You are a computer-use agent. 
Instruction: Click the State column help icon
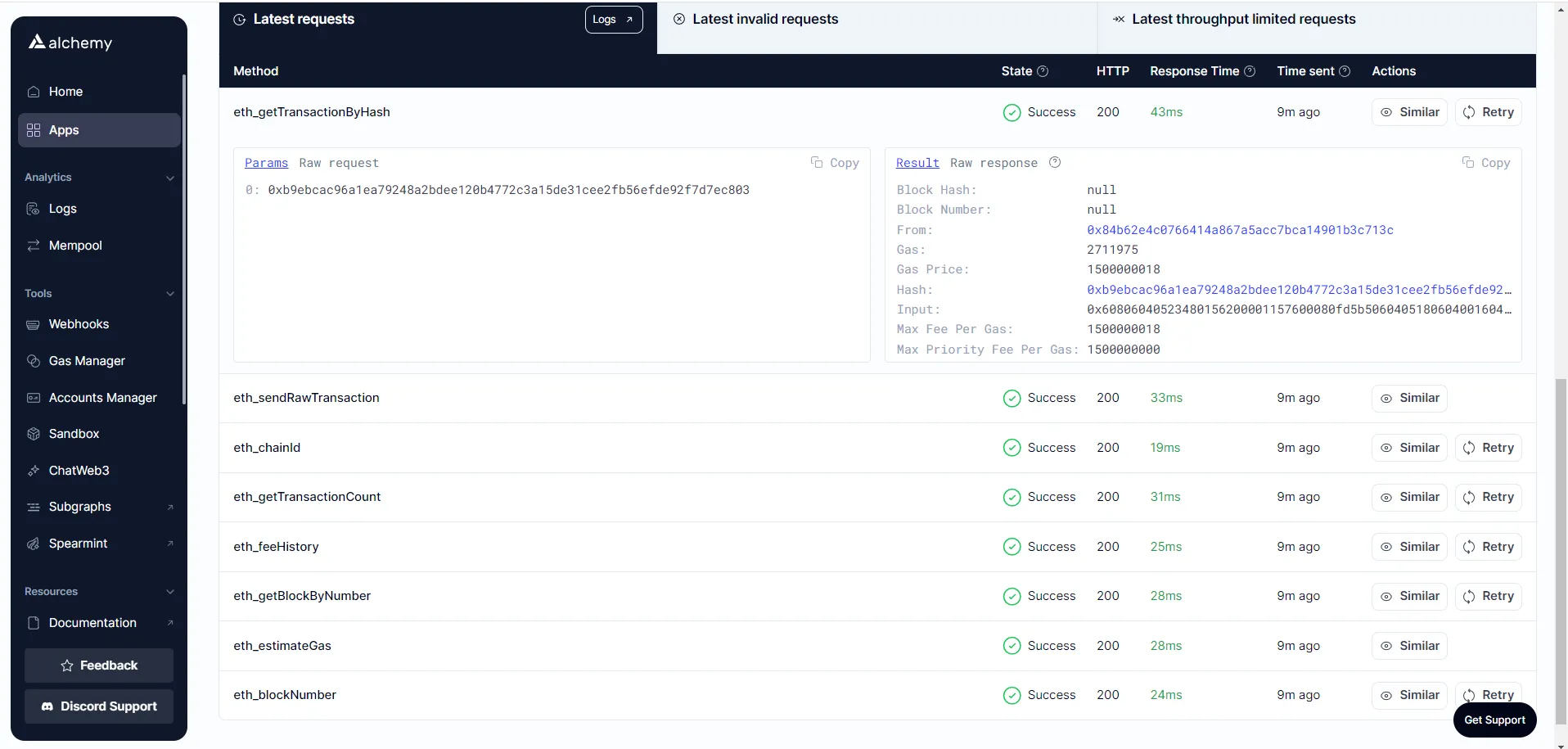(x=1043, y=71)
